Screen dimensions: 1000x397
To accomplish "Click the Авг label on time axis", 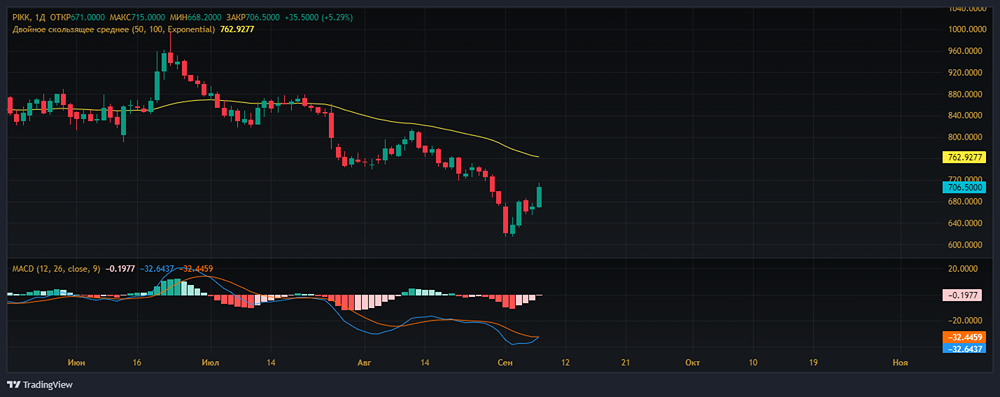I will point(364,362).
